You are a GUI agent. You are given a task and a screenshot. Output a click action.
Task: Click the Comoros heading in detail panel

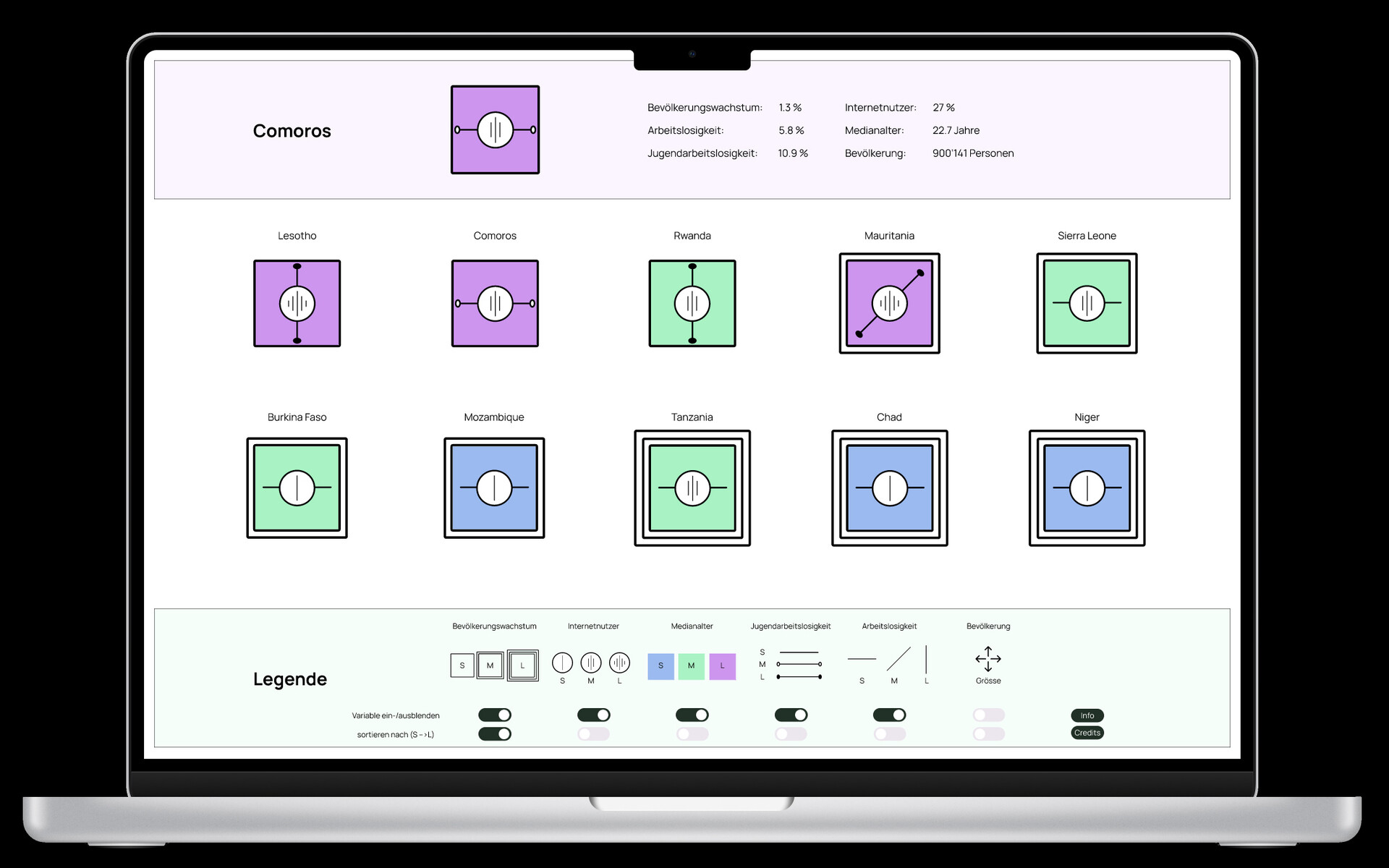(x=292, y=131)
